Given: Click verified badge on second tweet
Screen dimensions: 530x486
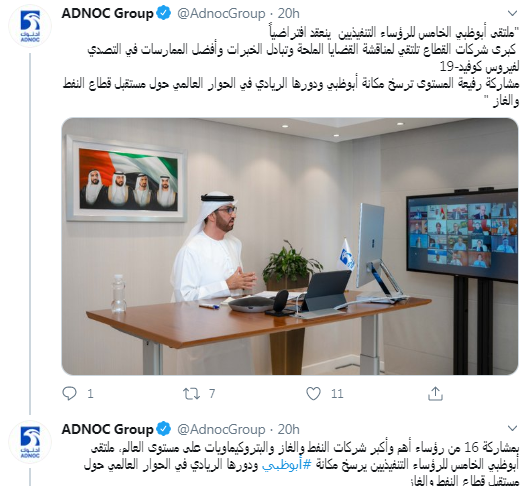Looking at the screenshot, I should click(x=165, y=429).
